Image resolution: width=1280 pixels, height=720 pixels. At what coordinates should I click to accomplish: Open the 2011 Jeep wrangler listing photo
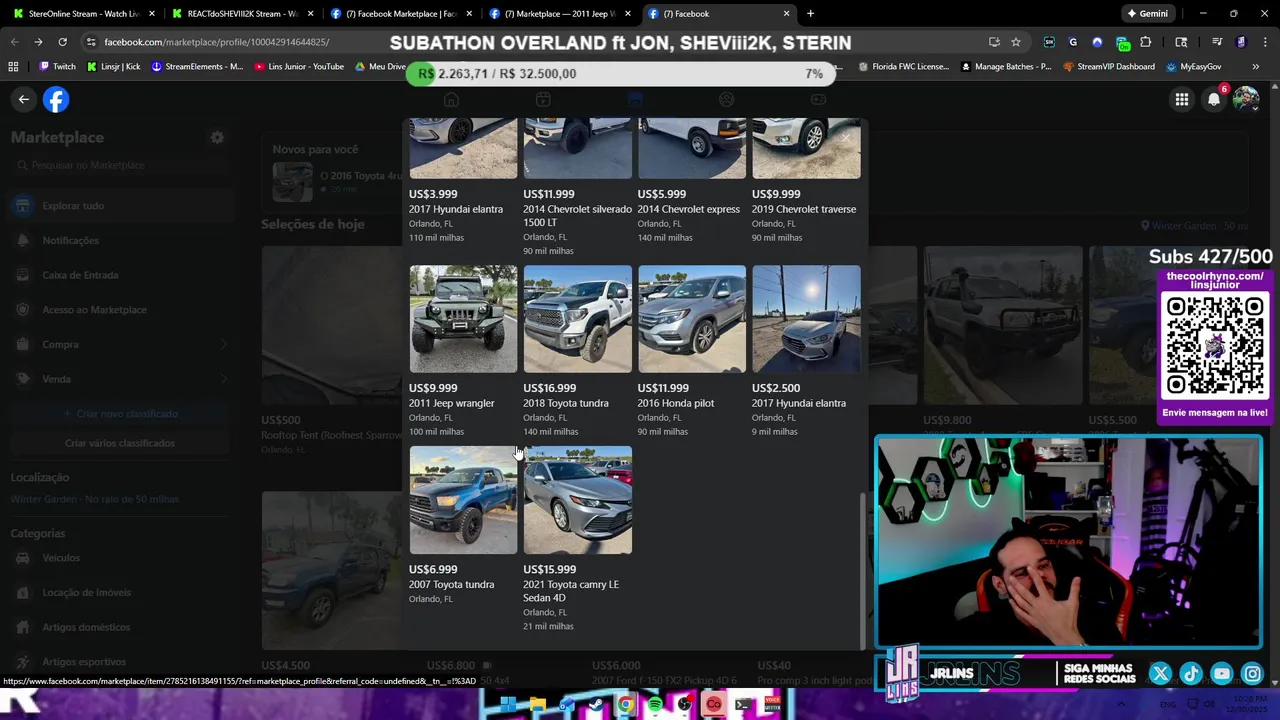[x=463, y=319]
